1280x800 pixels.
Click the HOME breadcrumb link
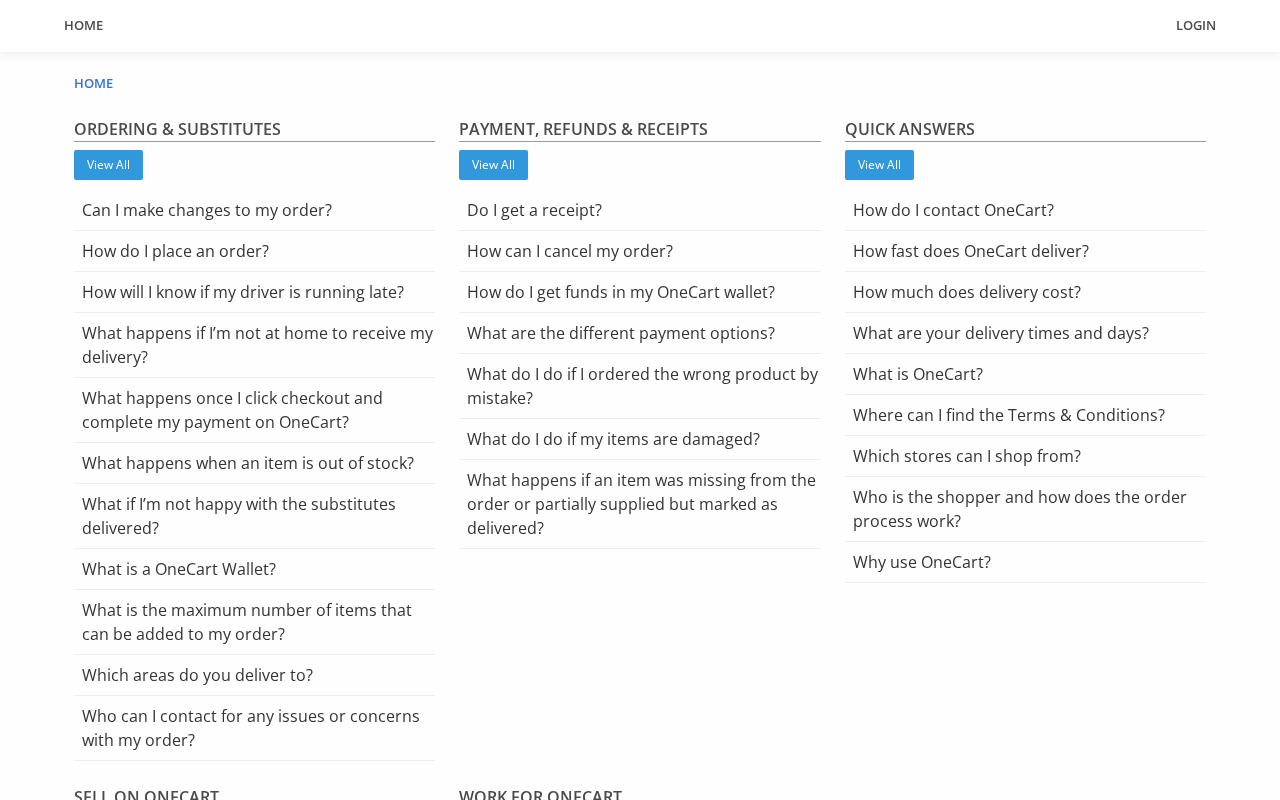click(93, 83)
